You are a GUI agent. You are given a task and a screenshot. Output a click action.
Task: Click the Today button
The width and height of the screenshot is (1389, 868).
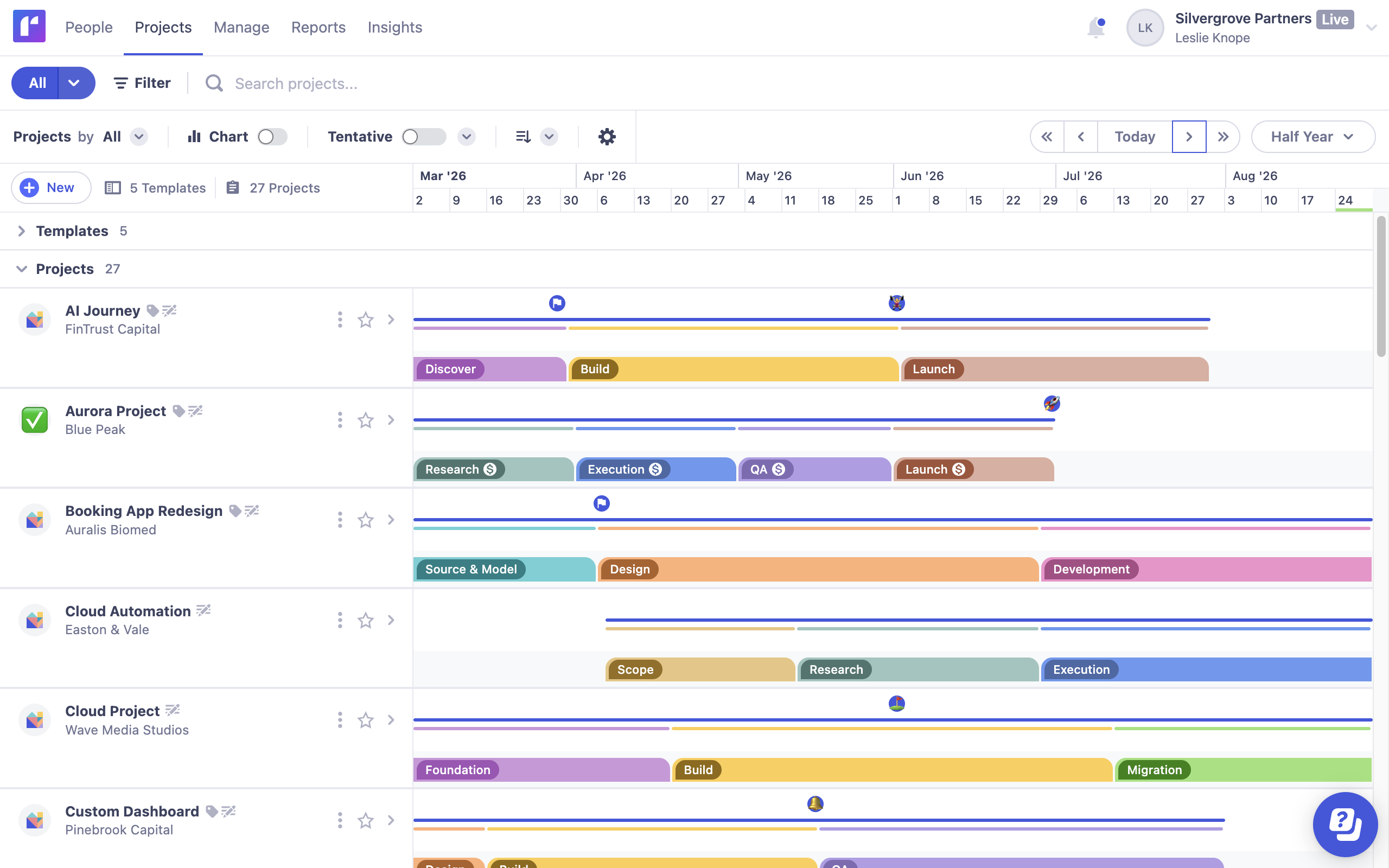tap(1134, 137)
